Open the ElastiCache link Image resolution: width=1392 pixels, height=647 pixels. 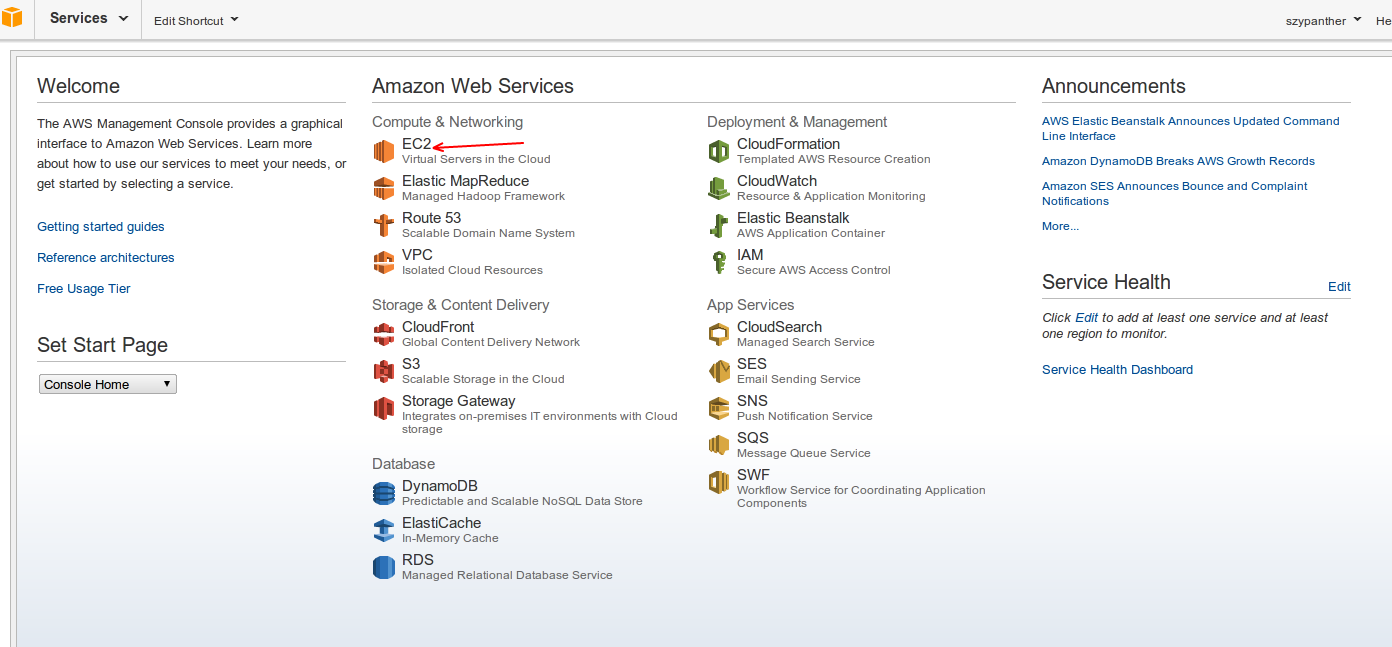click(441, 523)
